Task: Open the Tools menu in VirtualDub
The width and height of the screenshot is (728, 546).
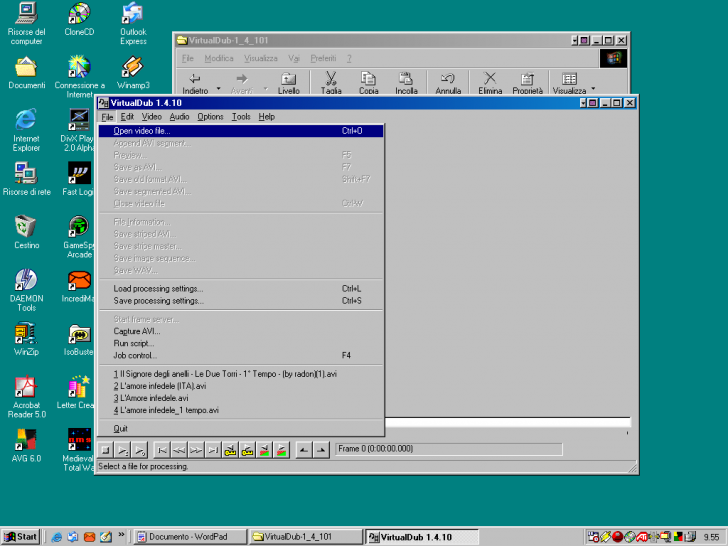Action: [241, 117]
